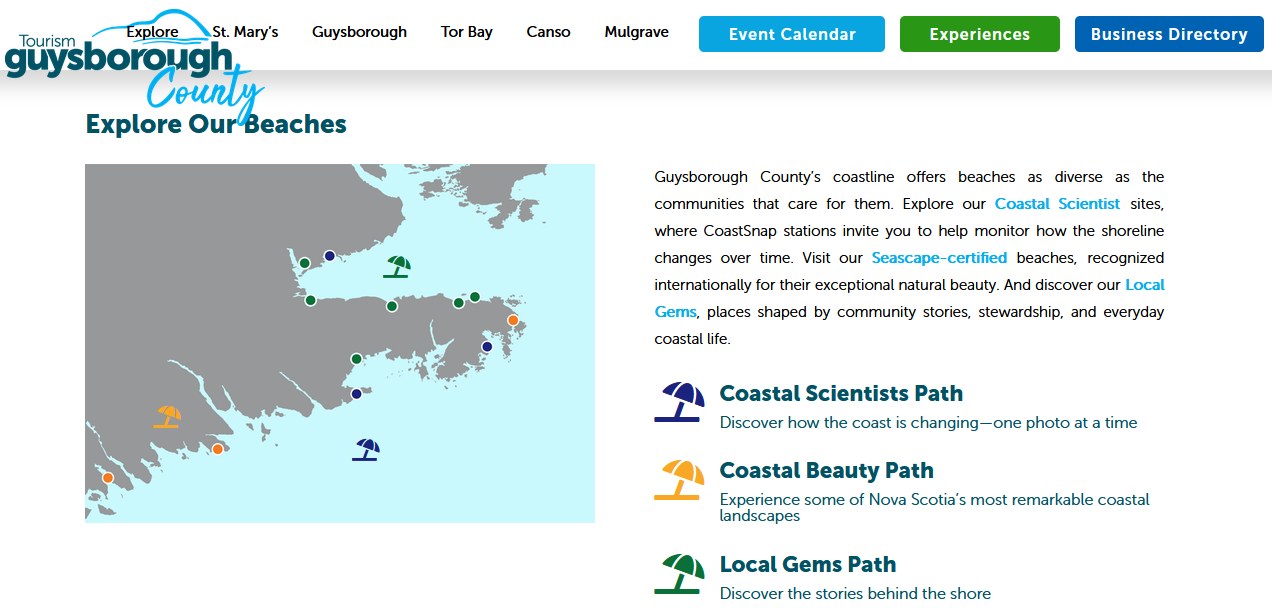Image resolution: width=1272 pixels, height=608 pixels.
Task: Go to the St. Mary's nav item
Action: coord(245,32)
